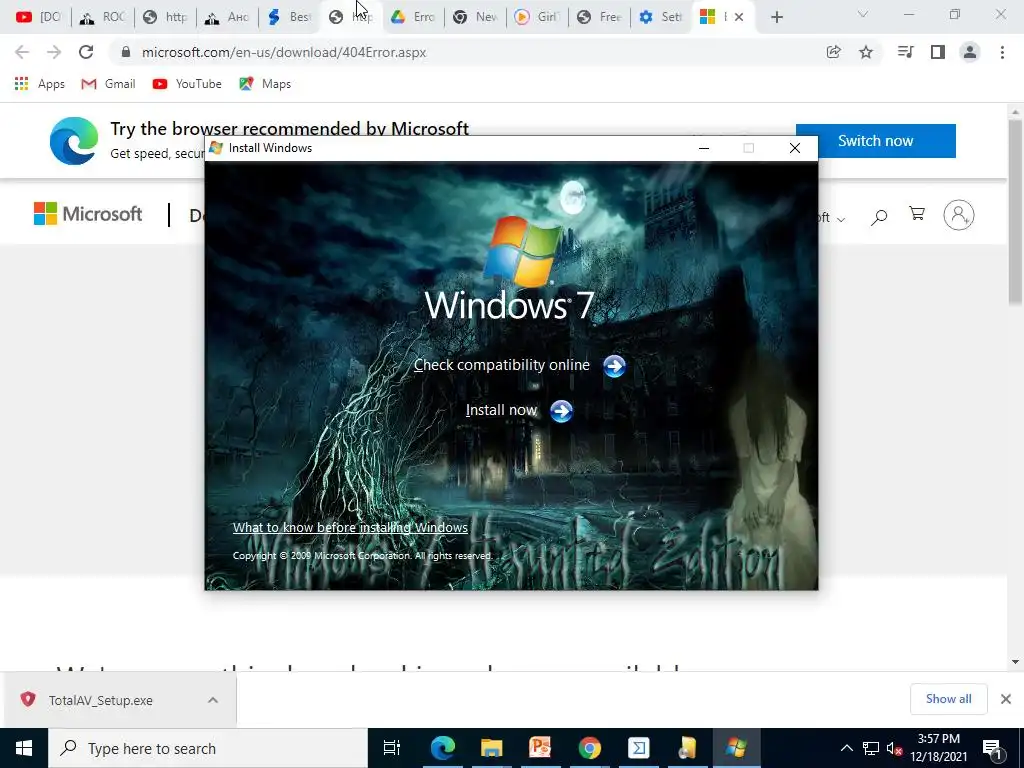Bookmark this page with the star icon
The width and height of the screenshot is (1024, 768).
(866, 52)
